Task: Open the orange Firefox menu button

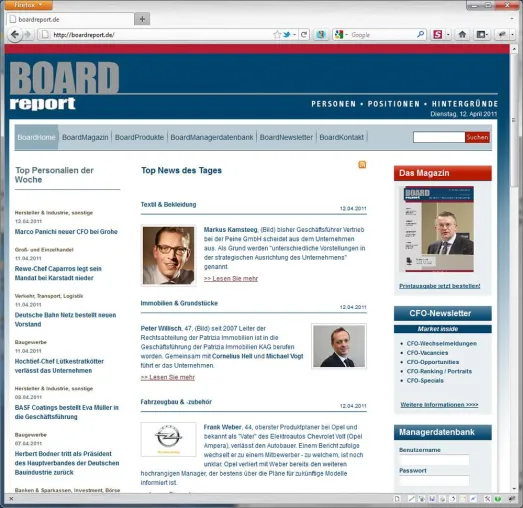Action: coord(29,5)
